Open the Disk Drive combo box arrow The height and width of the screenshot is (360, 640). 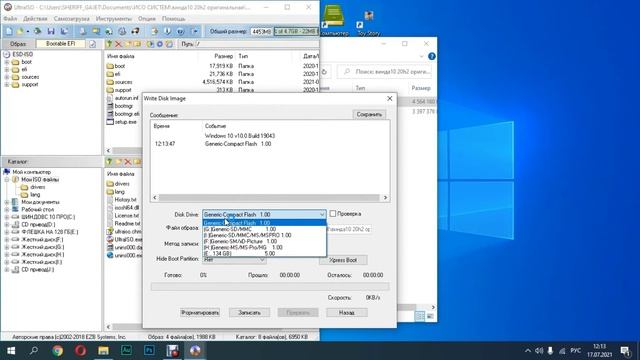coord(322,214)
